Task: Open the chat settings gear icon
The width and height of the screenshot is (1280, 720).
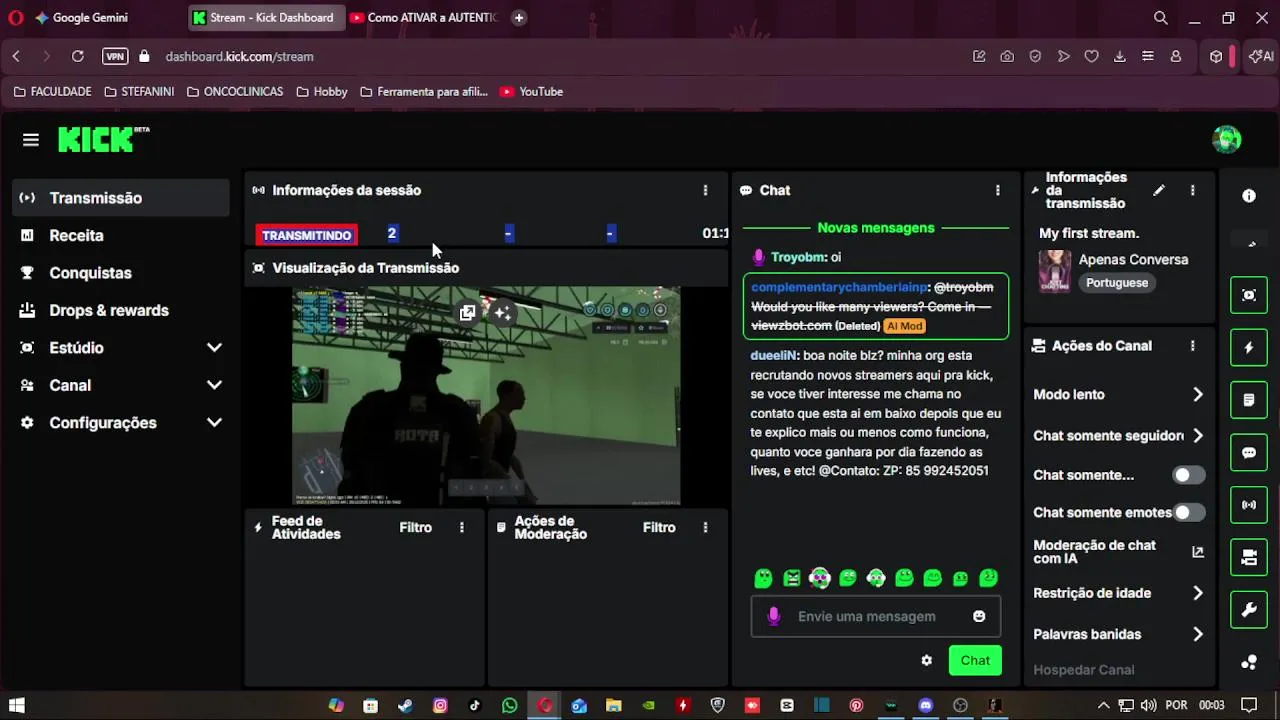Action: pos(926,660)
